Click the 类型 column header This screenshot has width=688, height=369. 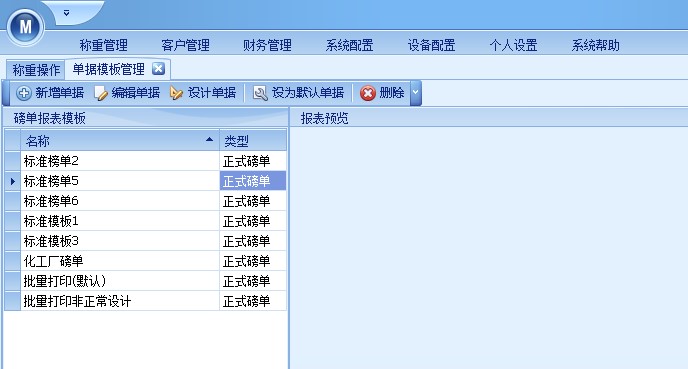click(x=253, y=140)
